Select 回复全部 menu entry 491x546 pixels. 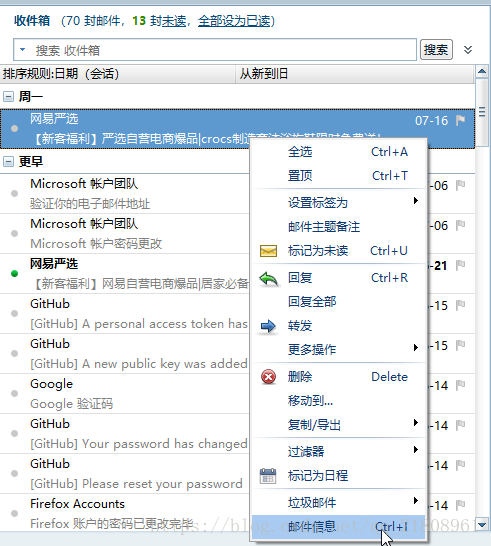(338, 302)
